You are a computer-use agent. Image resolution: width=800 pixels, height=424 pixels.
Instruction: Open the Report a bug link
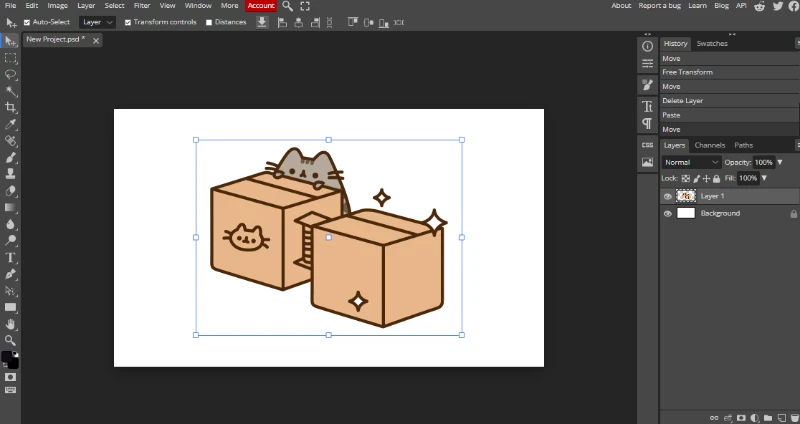click(660, 6)
